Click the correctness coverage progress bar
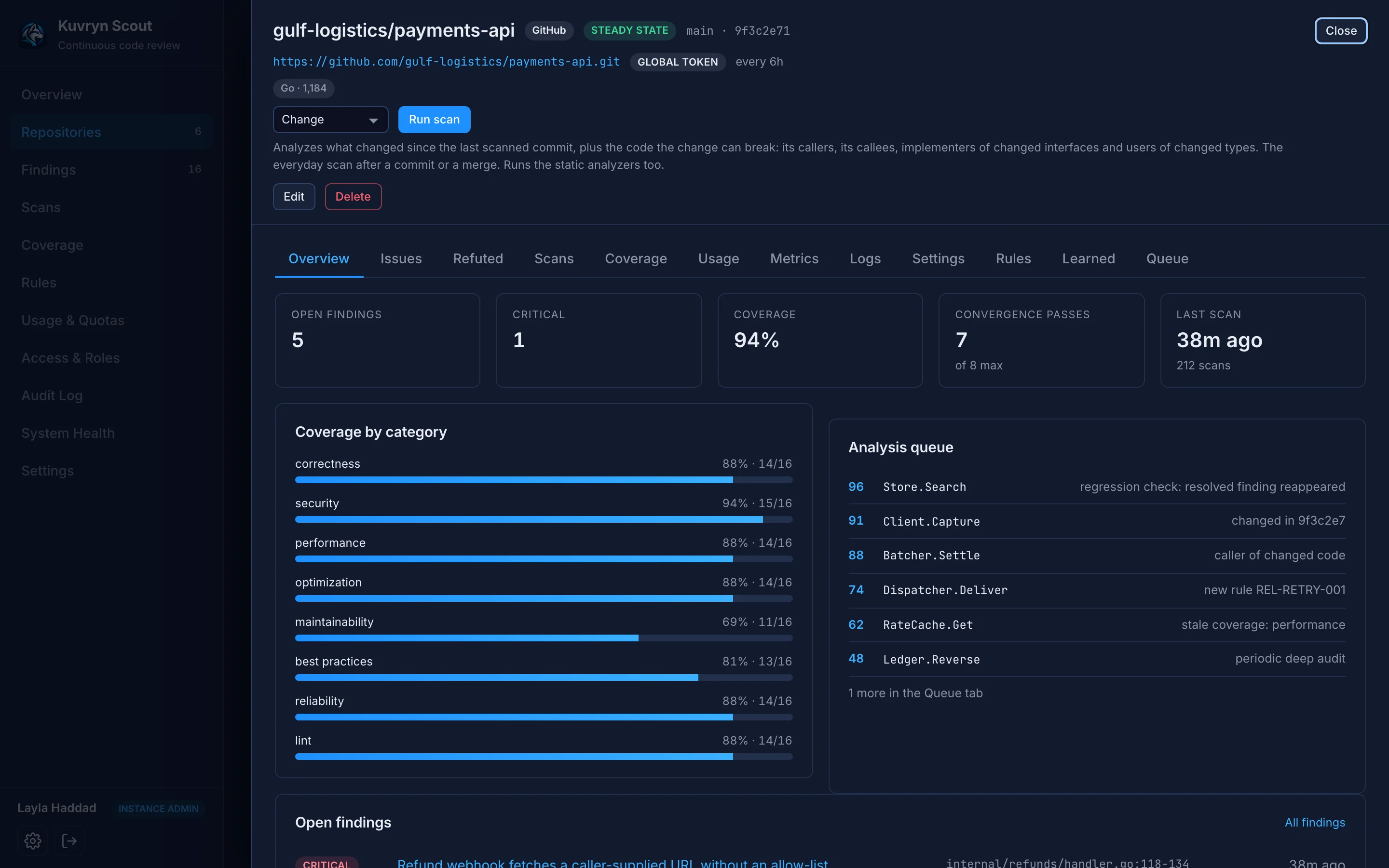 544,480
